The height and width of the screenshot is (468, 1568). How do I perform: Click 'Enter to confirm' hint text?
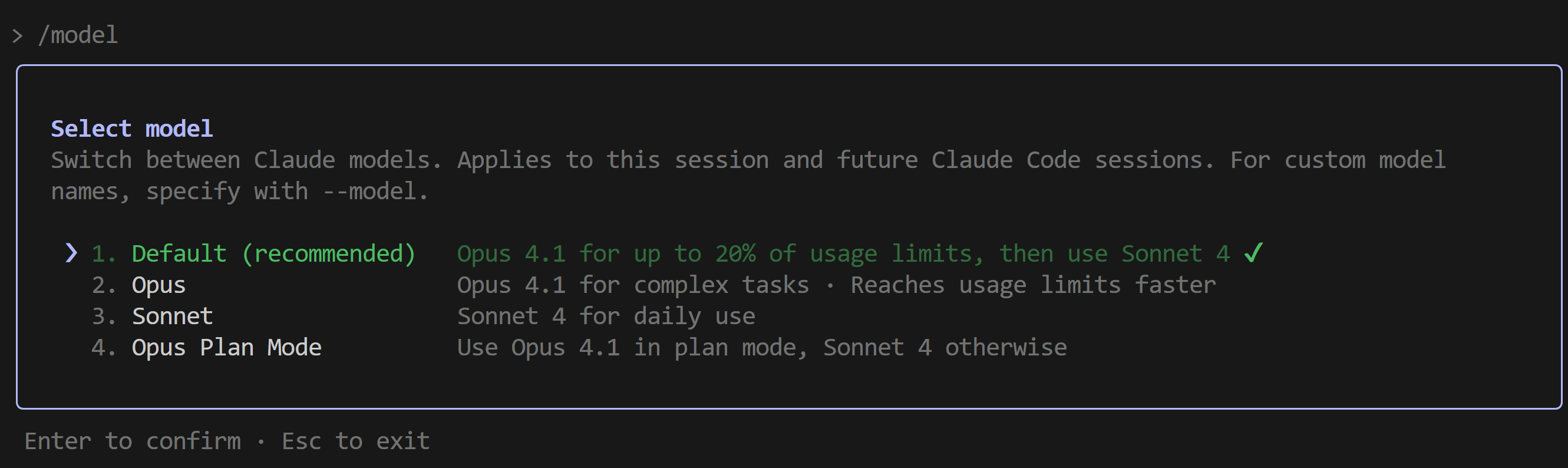[x=132, y=441]
